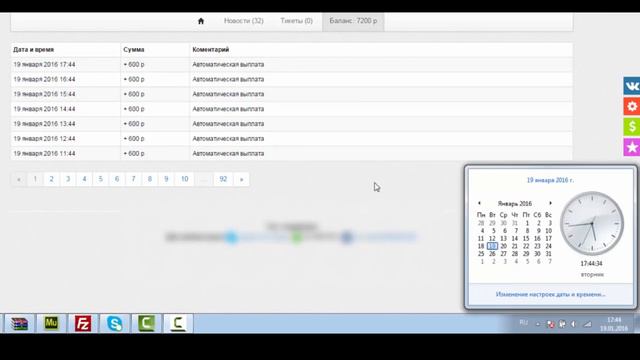The image size is (640, 360).
Task: Open the VK social sidebar button
Action: click(x=631, y=86)
